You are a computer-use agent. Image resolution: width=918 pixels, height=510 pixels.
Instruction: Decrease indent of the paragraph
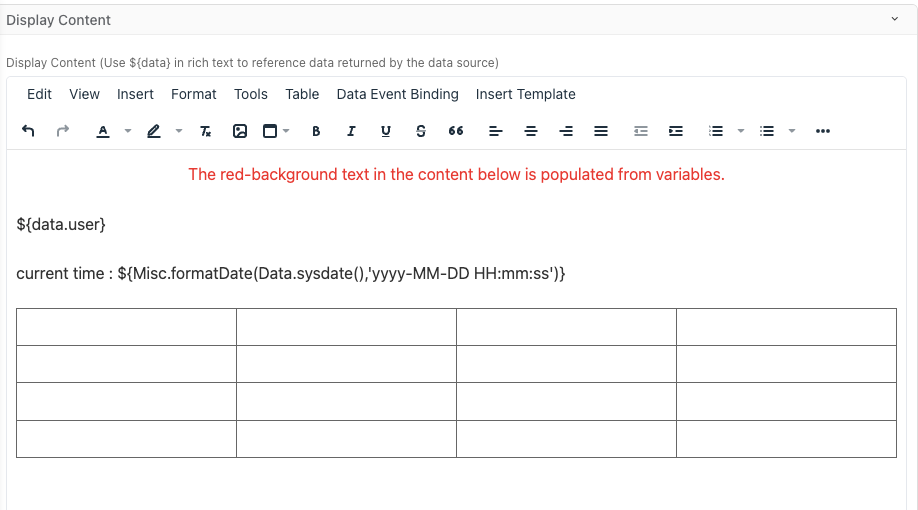click(642, 131)
